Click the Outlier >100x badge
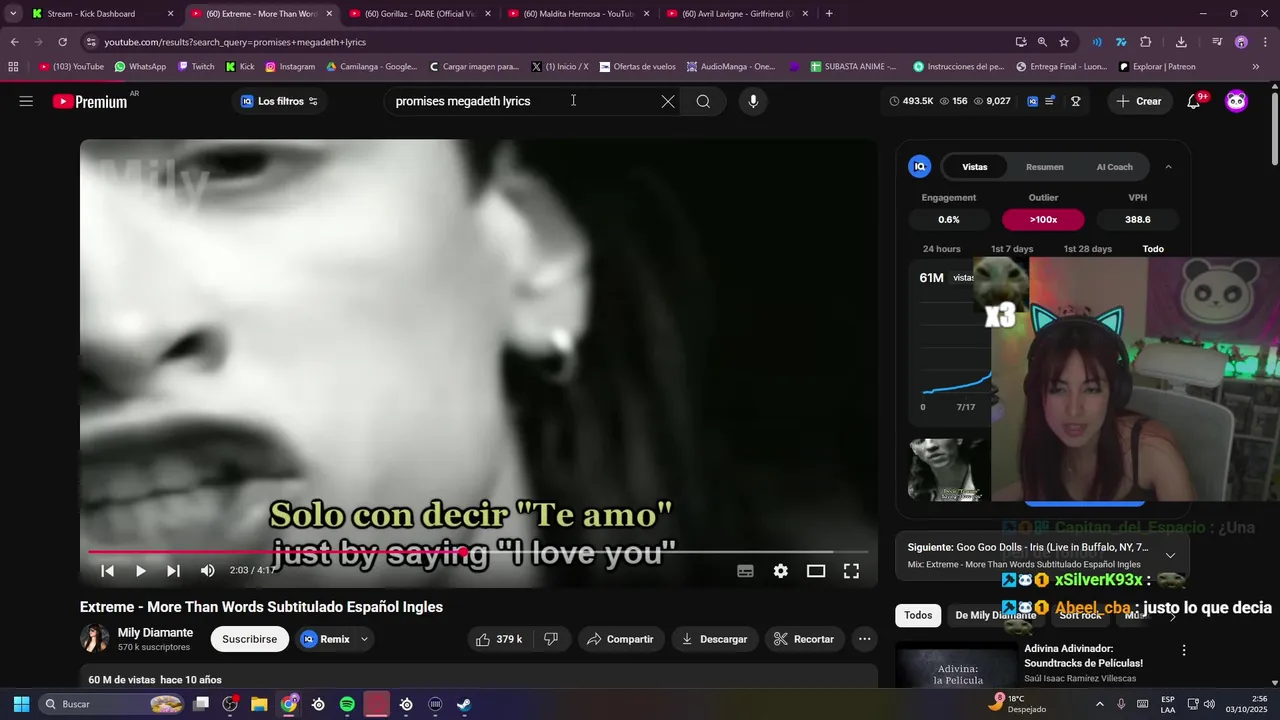 pyautogui.click(x=1043, y=219)
